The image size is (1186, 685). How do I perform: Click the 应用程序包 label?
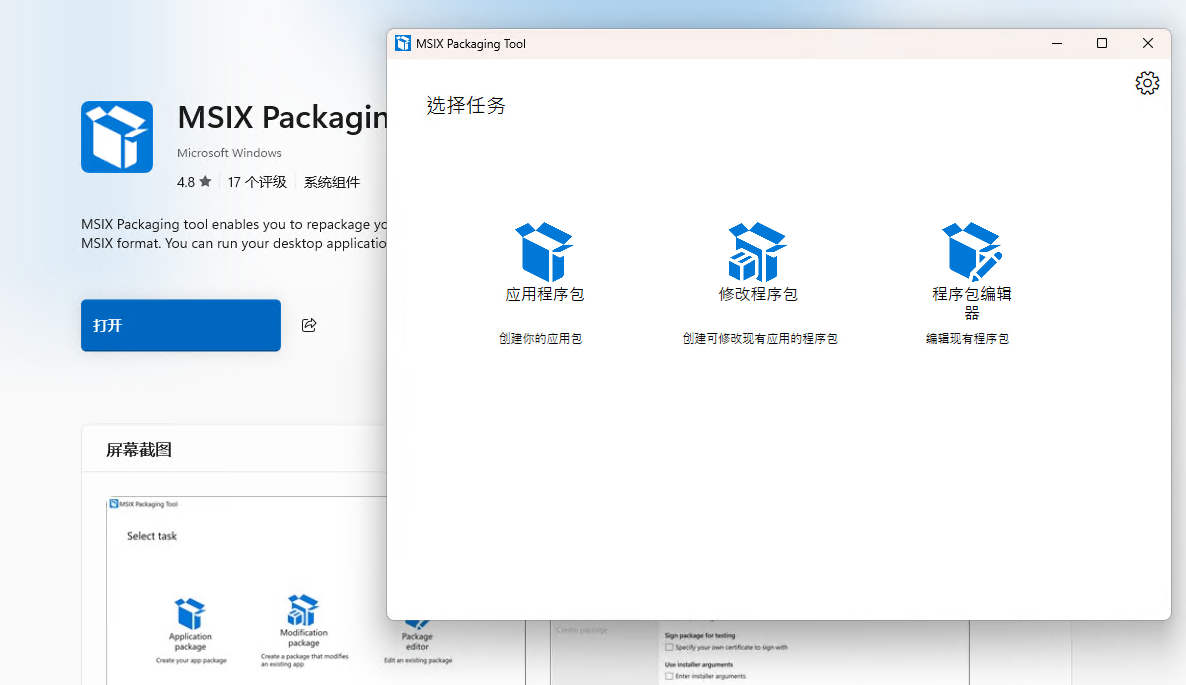pyautogui.click(x=545, y=294)
